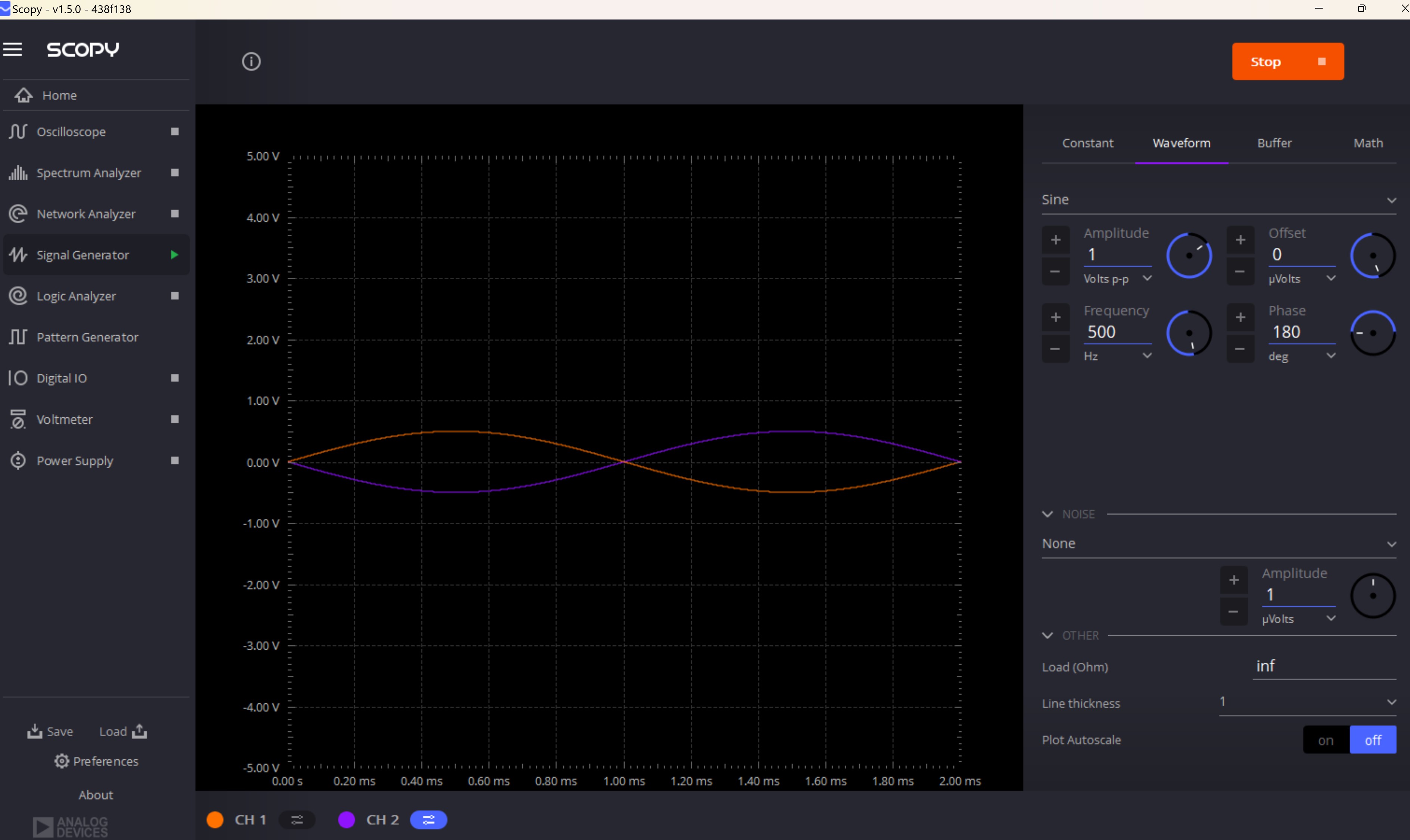Open the About page
Viewport: 1410px width, 840px height.
coord(95,795)
